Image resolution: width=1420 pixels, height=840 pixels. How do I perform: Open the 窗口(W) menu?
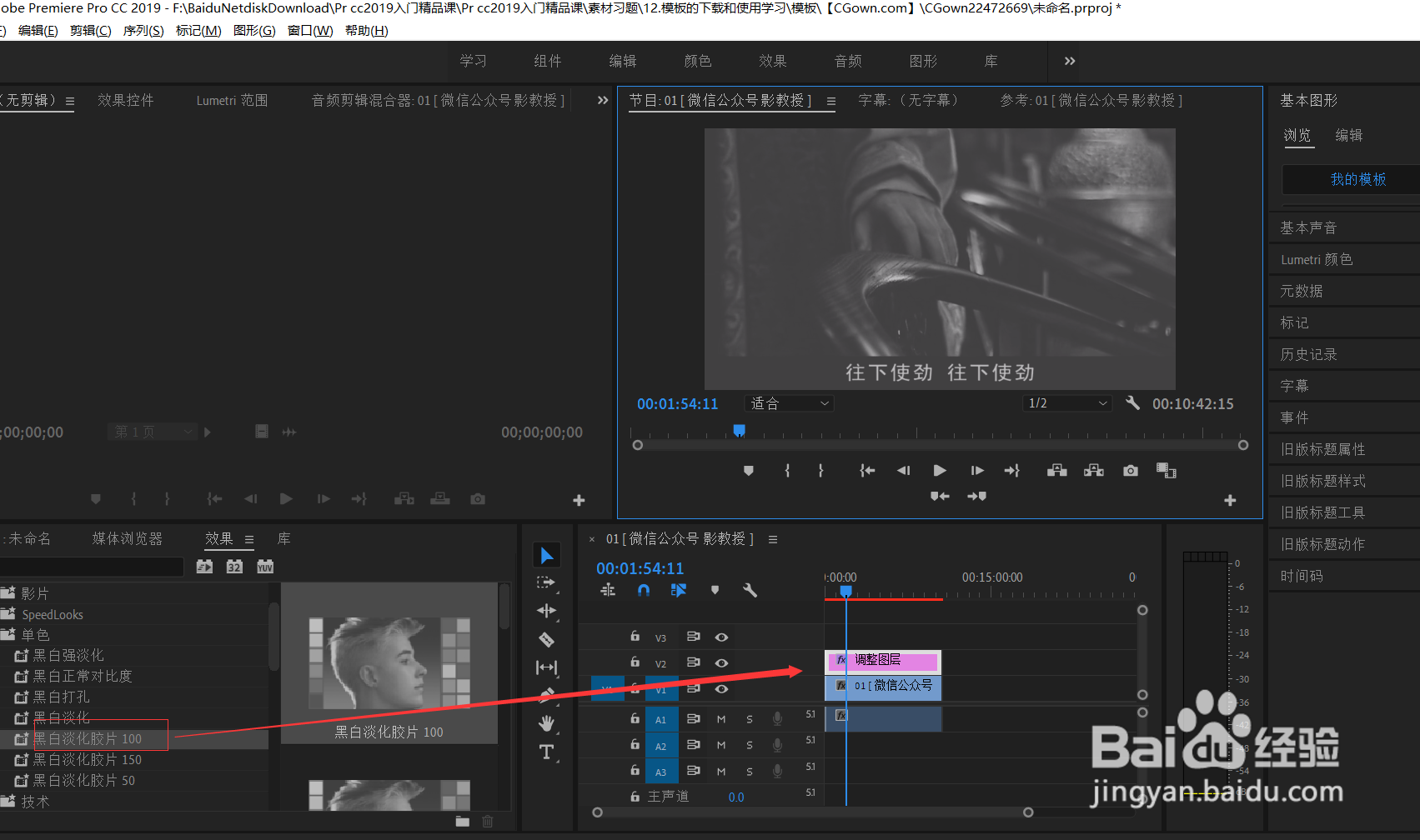pyautogui.click(x=310, y=31)
